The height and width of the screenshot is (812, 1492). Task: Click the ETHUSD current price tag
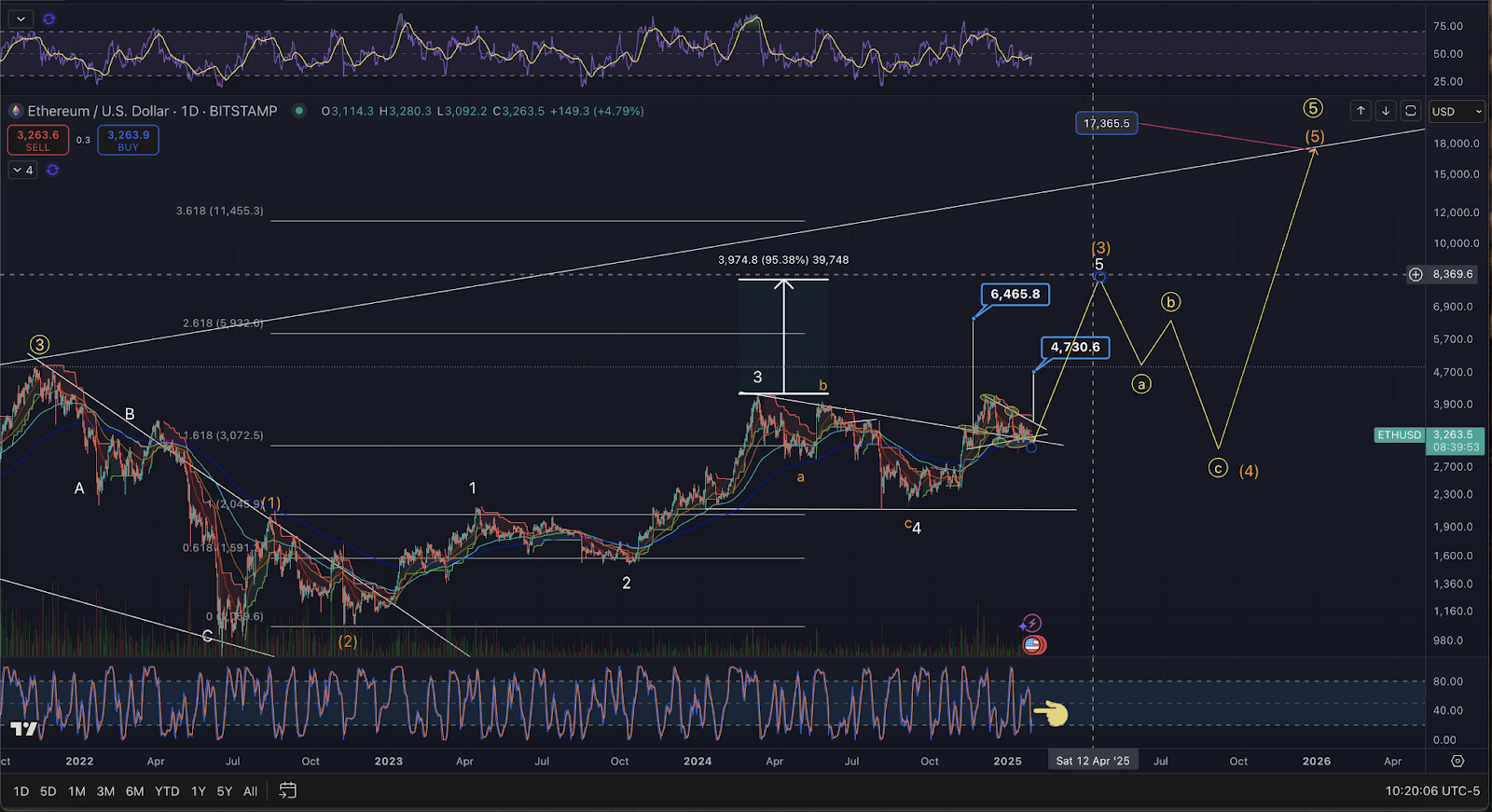pyautogui.click(x=1429, y=440)
